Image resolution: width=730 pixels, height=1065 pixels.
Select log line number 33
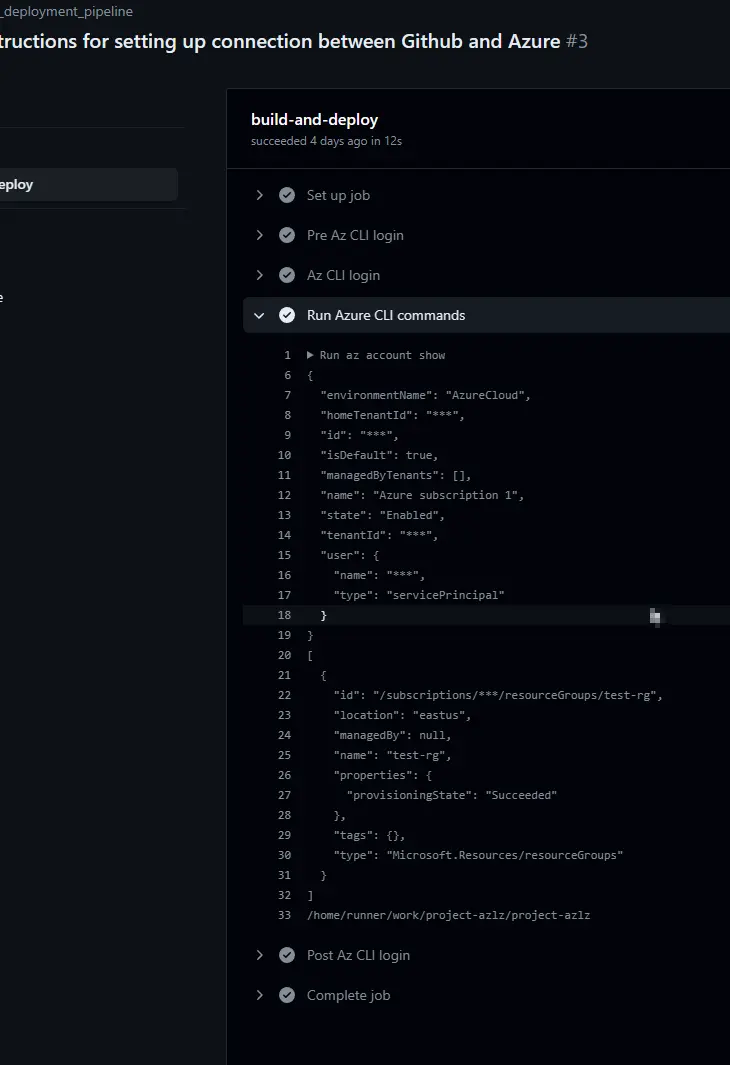pos(285,916)
